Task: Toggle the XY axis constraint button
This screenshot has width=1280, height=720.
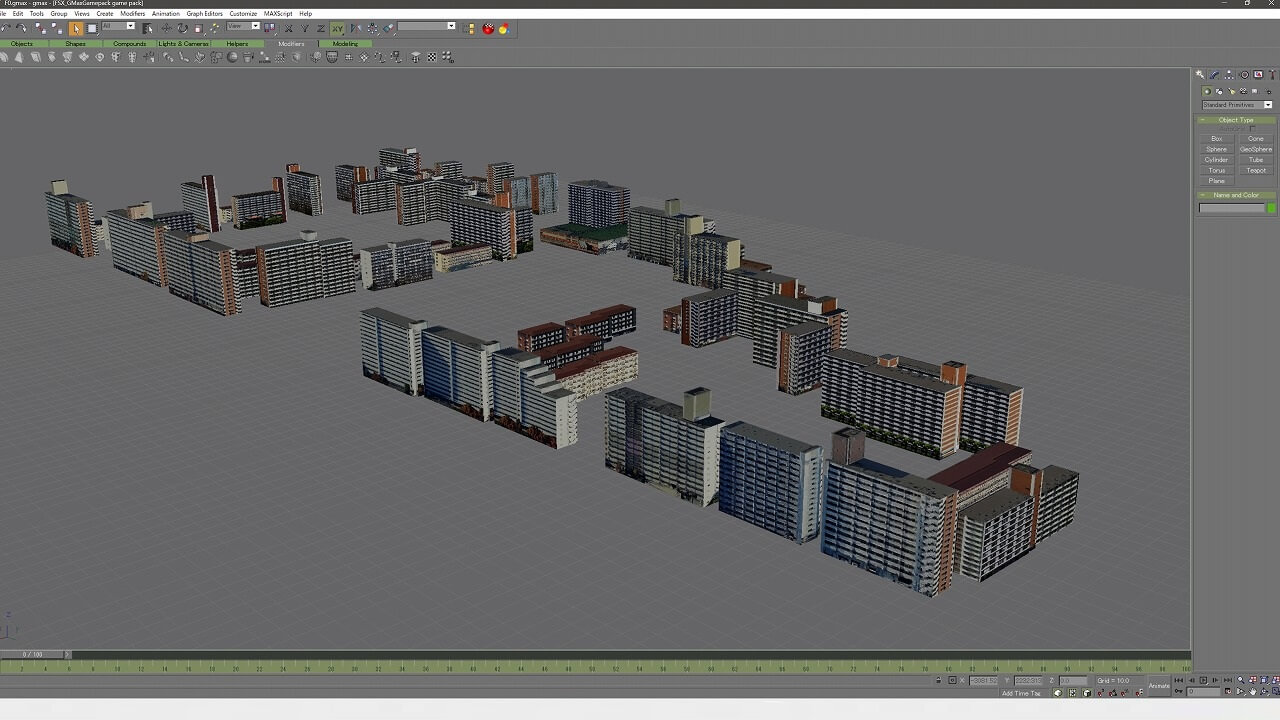Action: [x=337, y=28]
